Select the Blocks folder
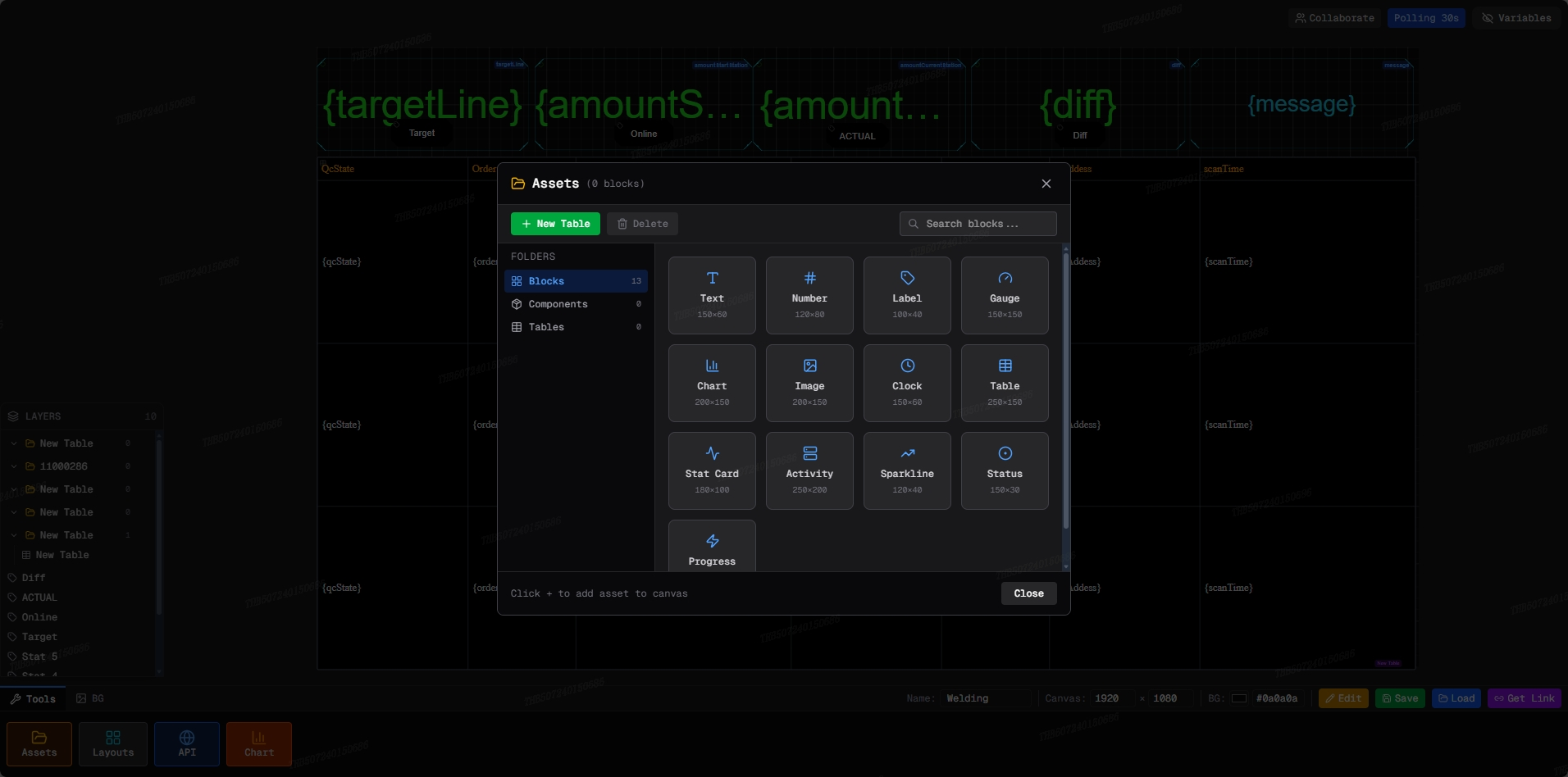This screenshot has height=777, width=1568. [x=576, y=281]
